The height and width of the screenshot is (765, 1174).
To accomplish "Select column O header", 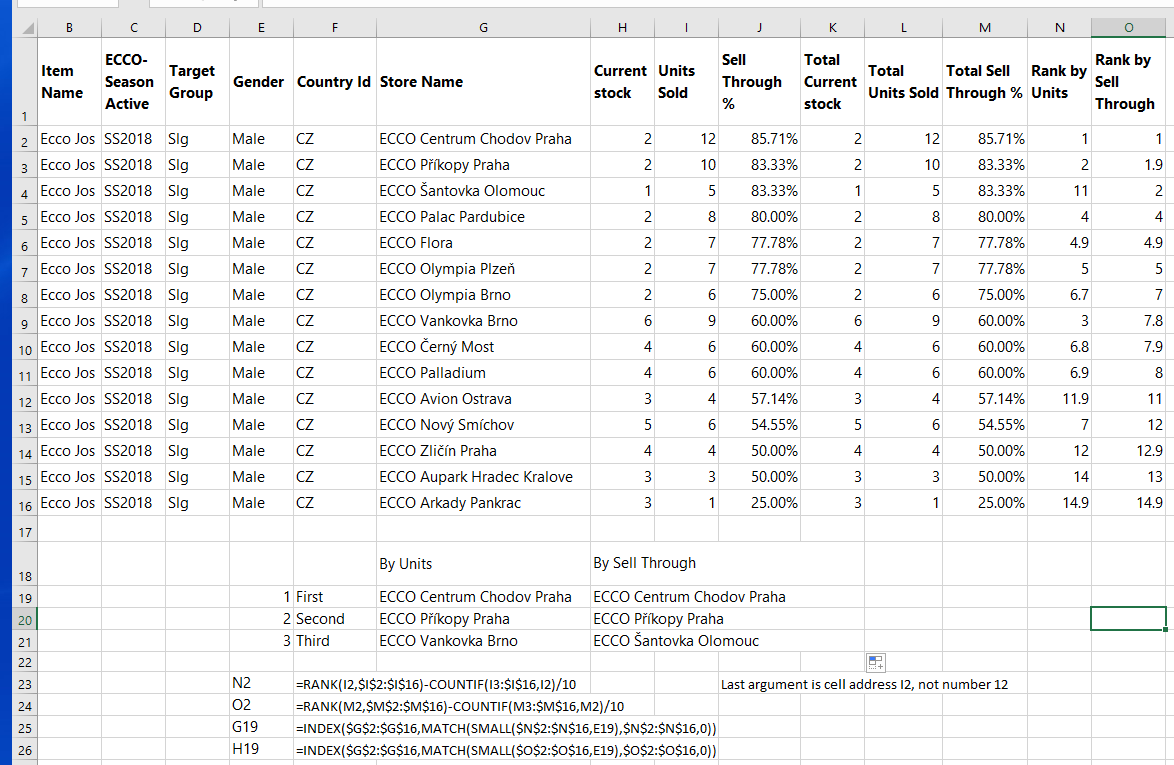I will coord(1128,28).
